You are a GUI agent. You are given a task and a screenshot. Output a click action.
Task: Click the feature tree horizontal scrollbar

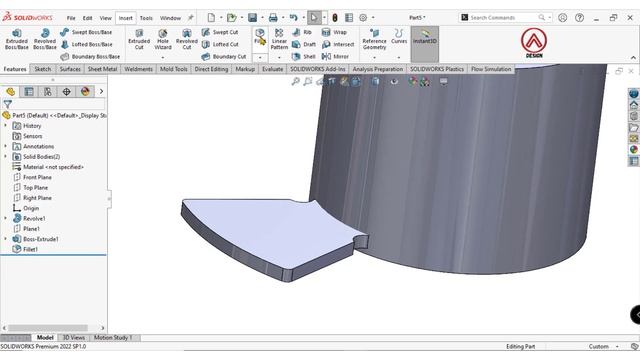tap(47, 328)
